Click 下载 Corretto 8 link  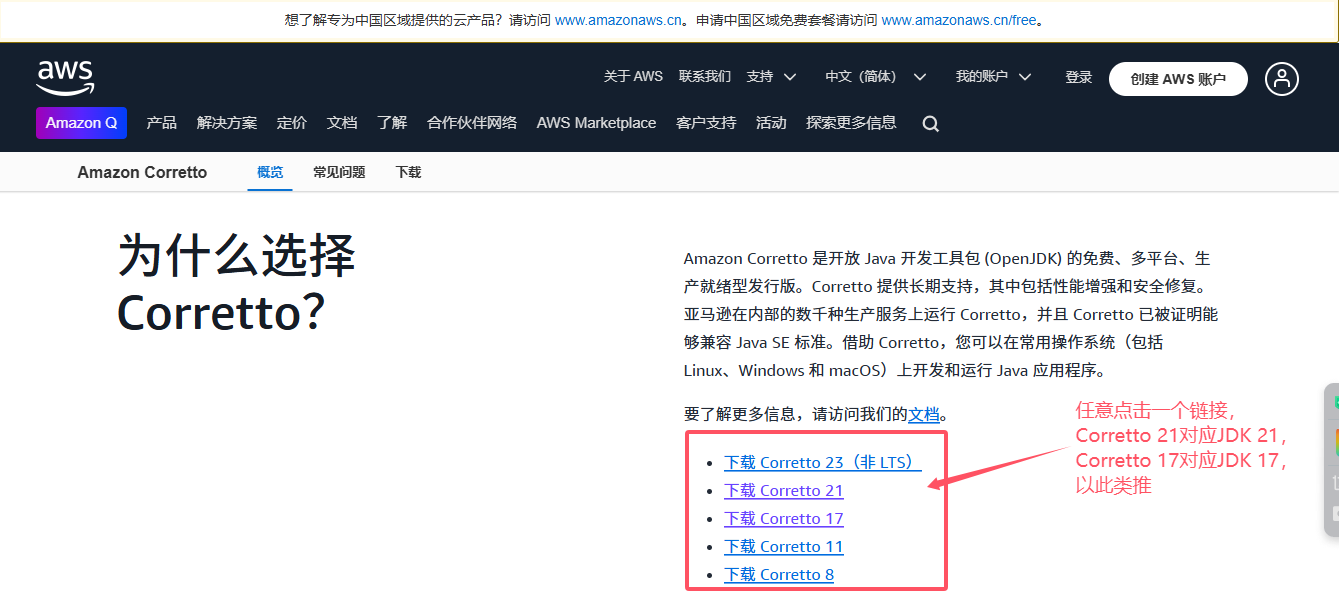coord(779,575)
